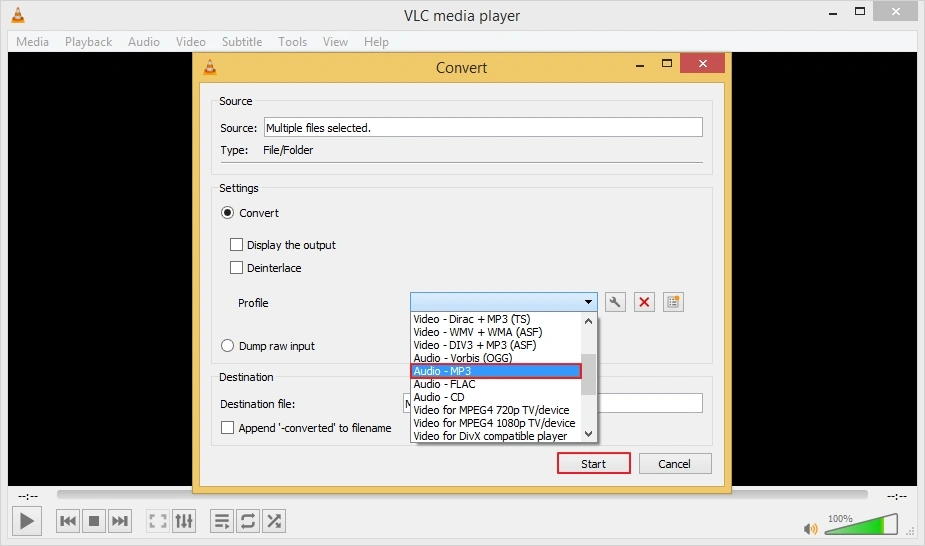Open the Subtitle menu
Viewport: 925px width, 546px height.
[x=242, y=42]
